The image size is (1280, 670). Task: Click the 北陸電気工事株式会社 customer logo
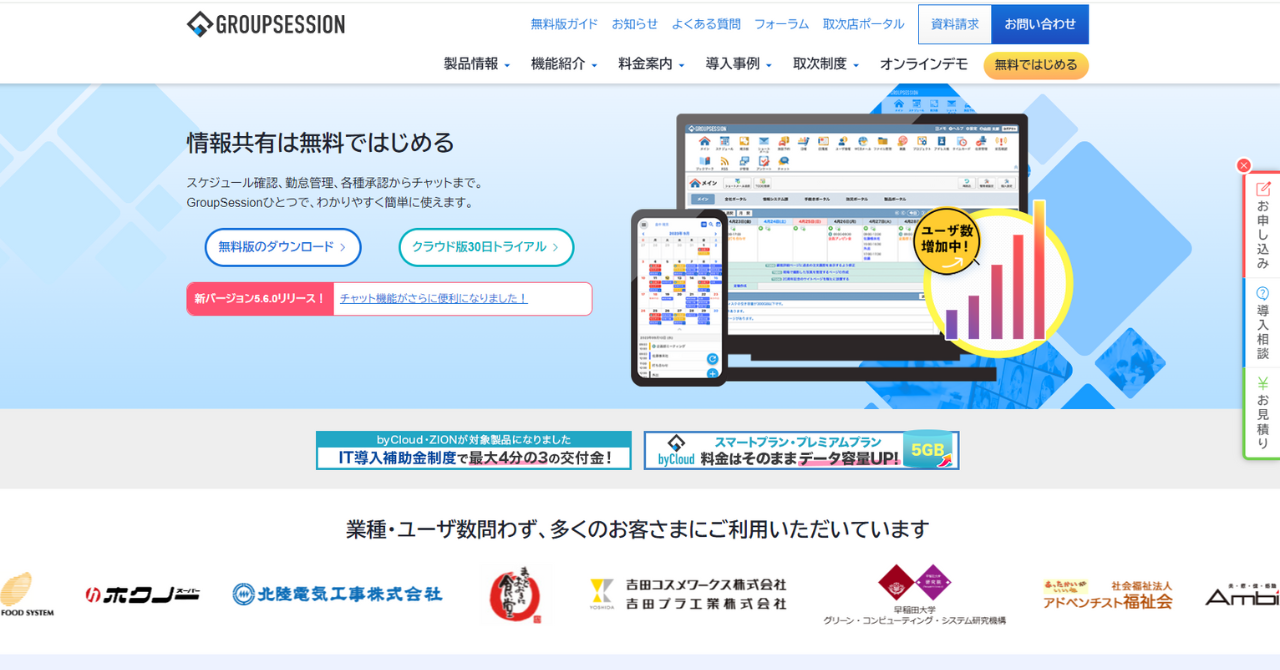pyautogui.click(x=337, y=594)
